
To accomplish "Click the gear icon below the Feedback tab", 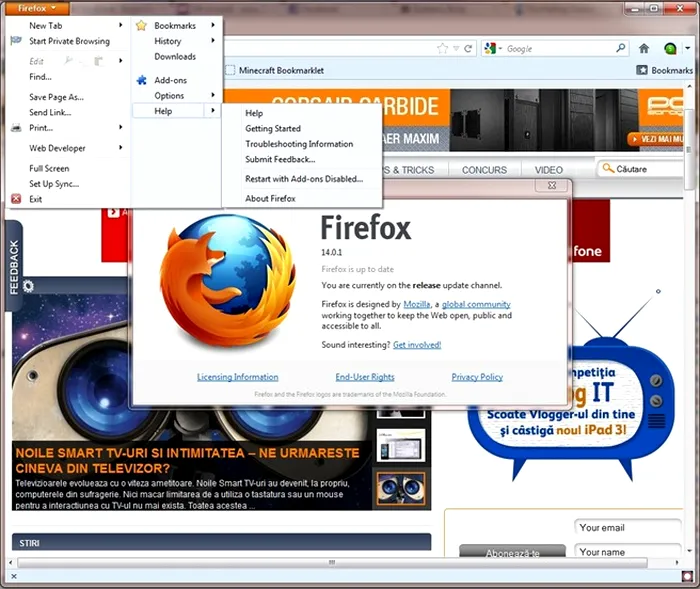I will click(28, 285).
